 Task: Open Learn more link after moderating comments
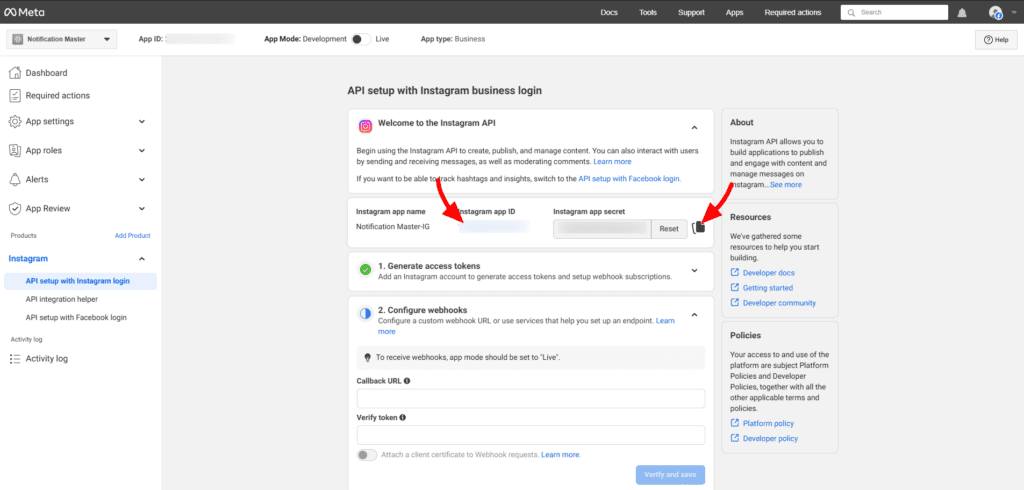click(x=613, y=161)
